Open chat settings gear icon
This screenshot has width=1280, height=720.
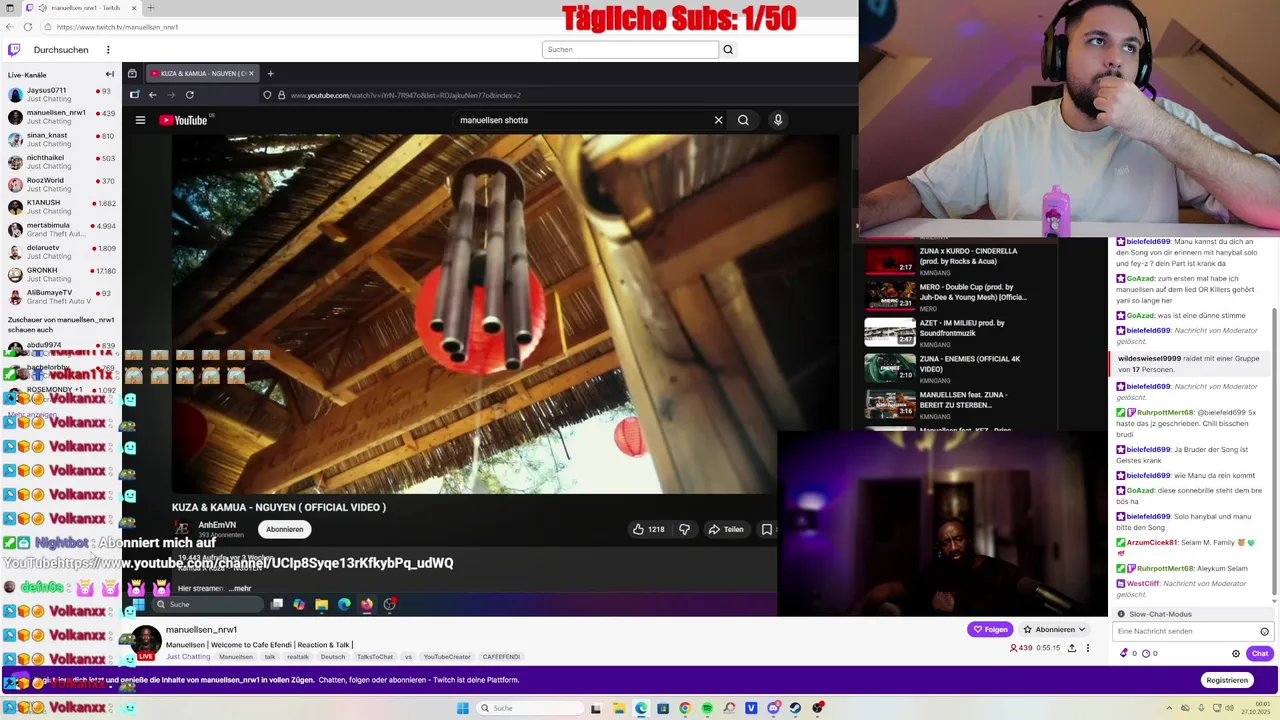tap(1236, 653)
